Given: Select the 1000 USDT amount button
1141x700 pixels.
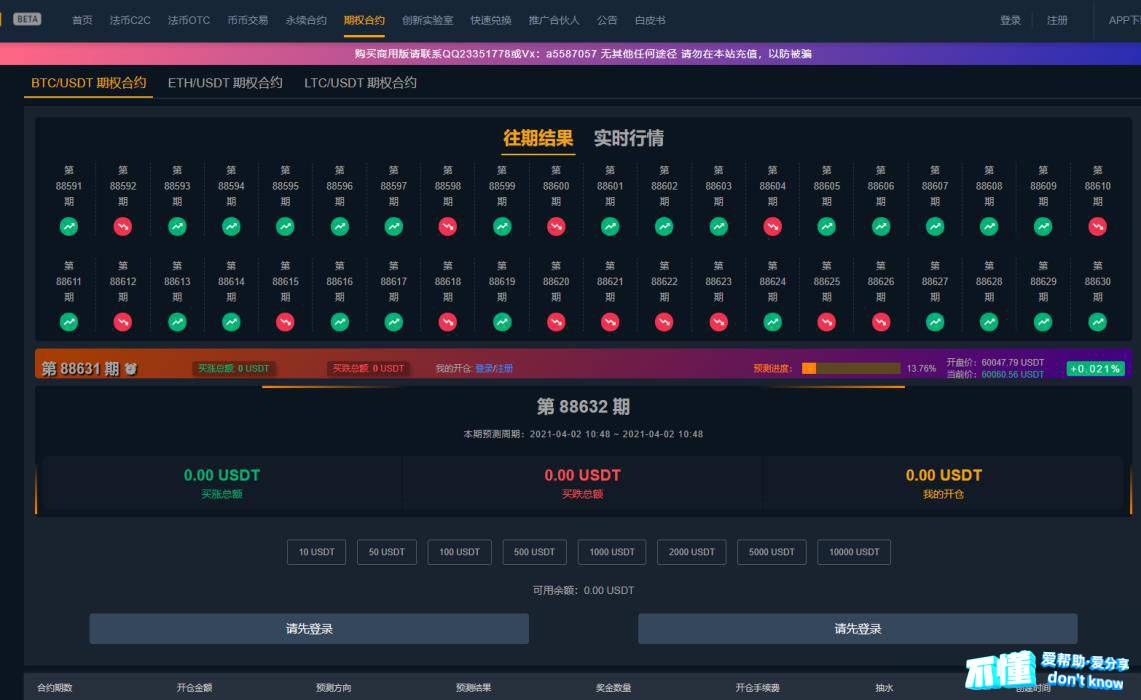Looking at the screenshot, I should (611, 552).
